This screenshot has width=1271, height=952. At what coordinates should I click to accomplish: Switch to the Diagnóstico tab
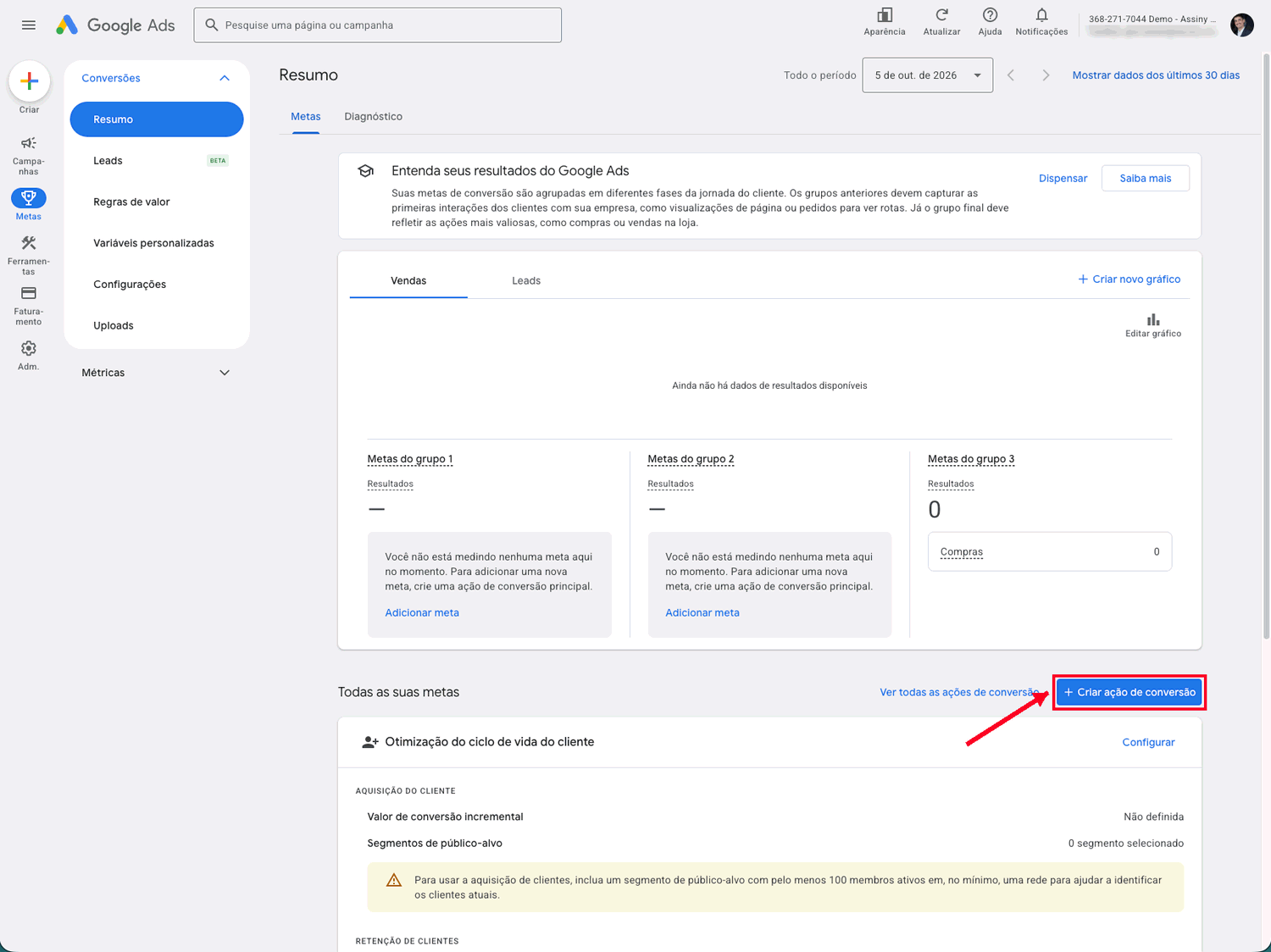pyautogui.click(x=373, y=117)
